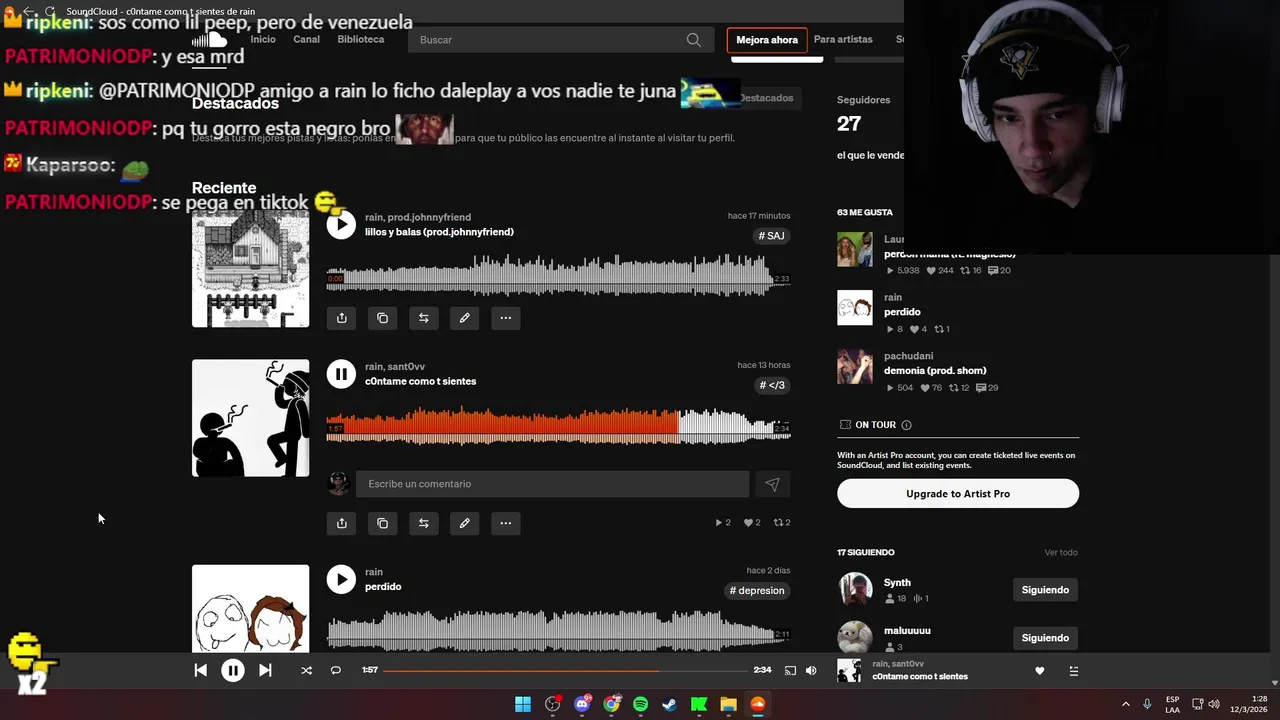
Task: View reposts count on 'c0ntame como t sientes'
Action: pyautogui.click(x=782, y=523)
